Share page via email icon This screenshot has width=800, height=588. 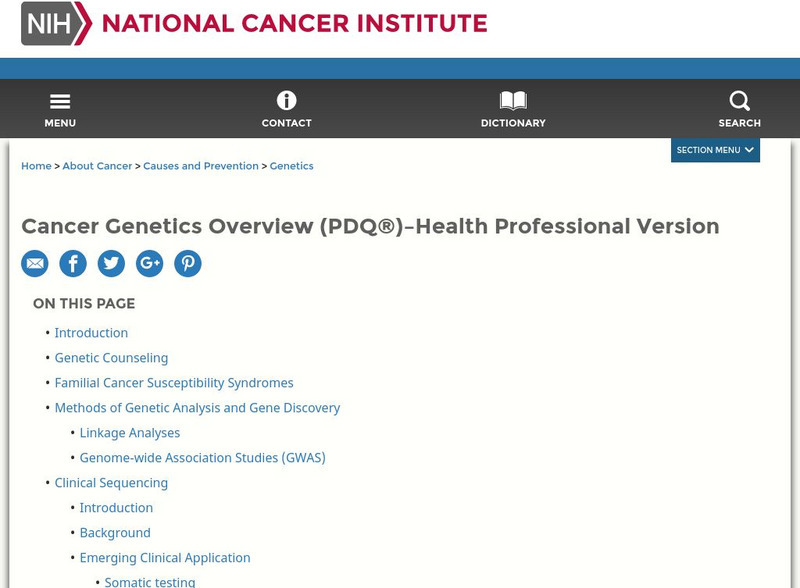[35, 264]
